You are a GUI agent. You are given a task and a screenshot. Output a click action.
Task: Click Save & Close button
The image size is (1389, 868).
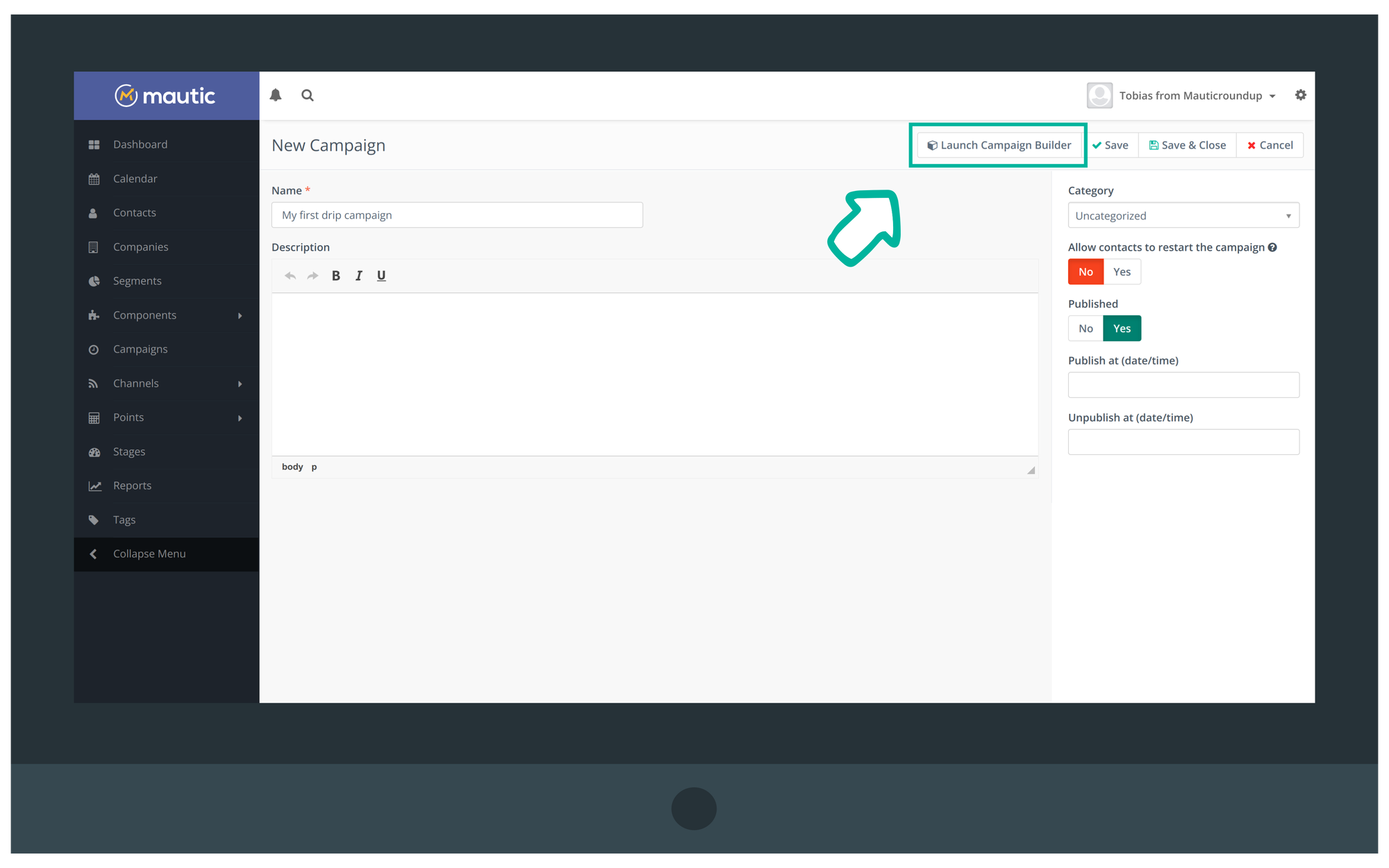[1187, 144]
